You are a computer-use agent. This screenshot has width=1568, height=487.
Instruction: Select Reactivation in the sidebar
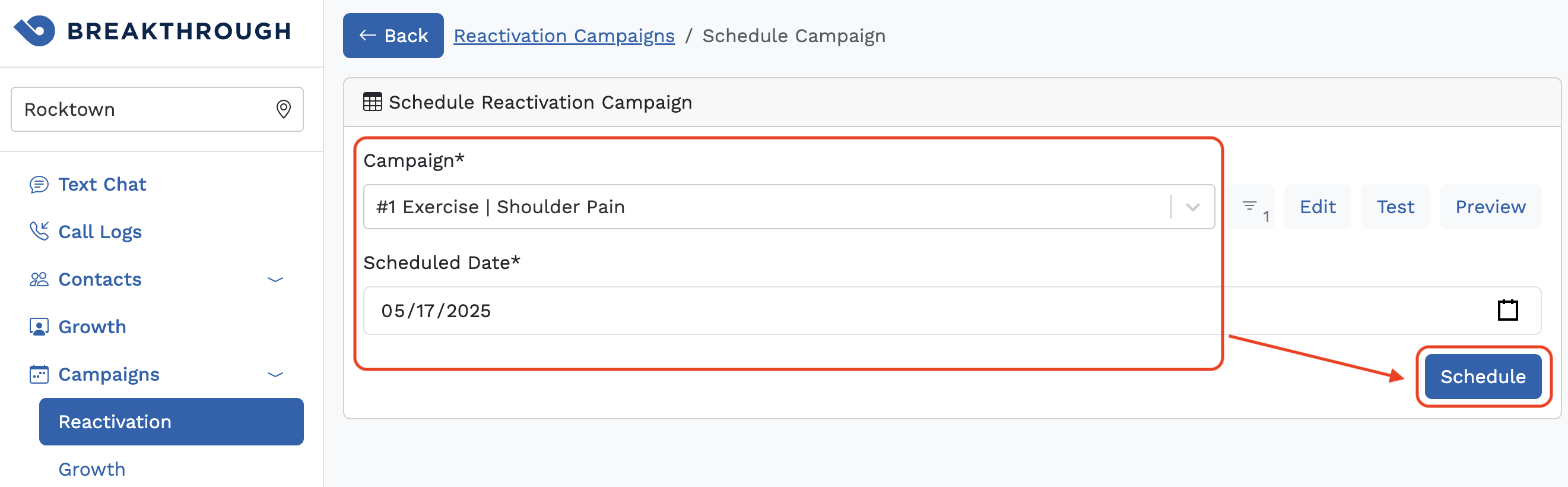171,422
